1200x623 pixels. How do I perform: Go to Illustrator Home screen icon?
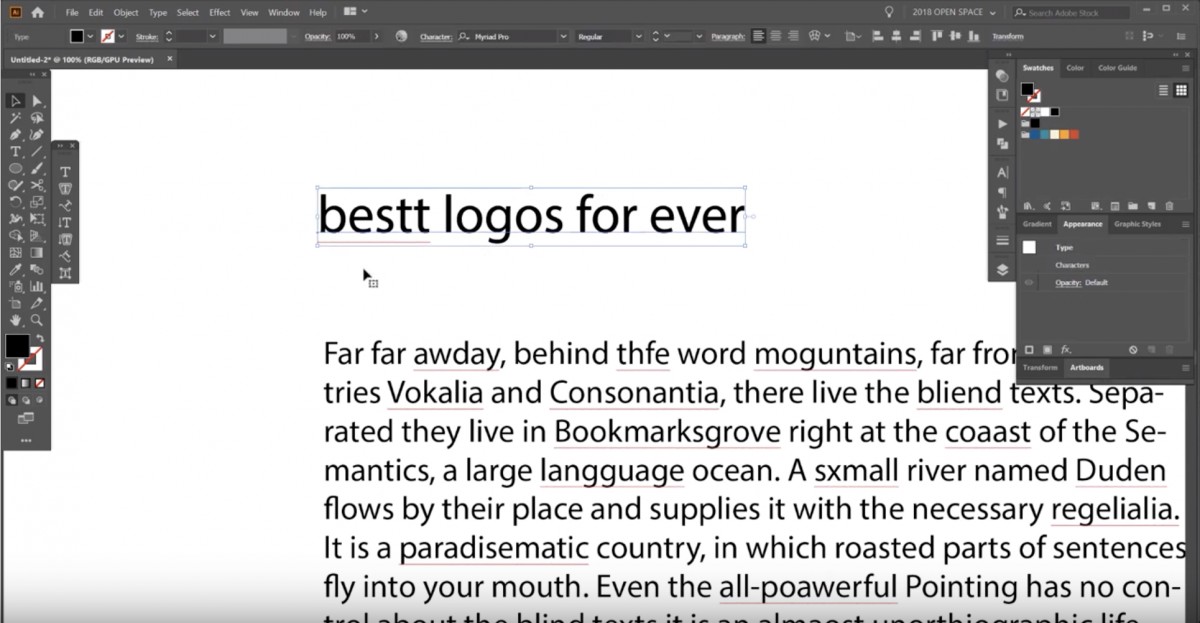coord(38,12)
